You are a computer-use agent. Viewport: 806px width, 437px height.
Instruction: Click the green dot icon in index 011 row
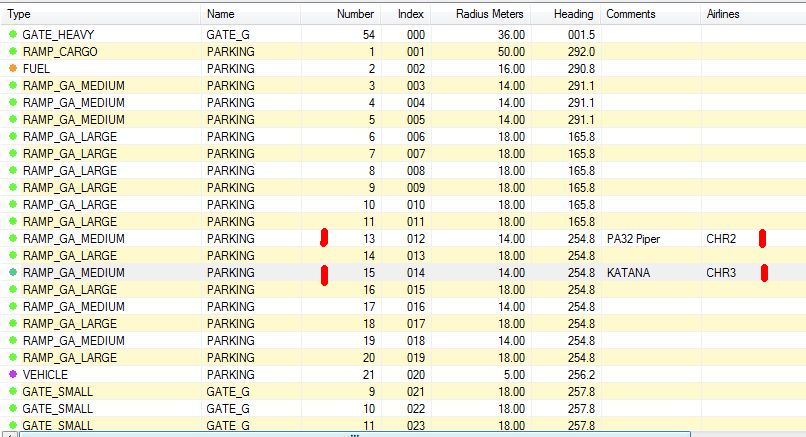pyautogui.click(x=13, y=221)
